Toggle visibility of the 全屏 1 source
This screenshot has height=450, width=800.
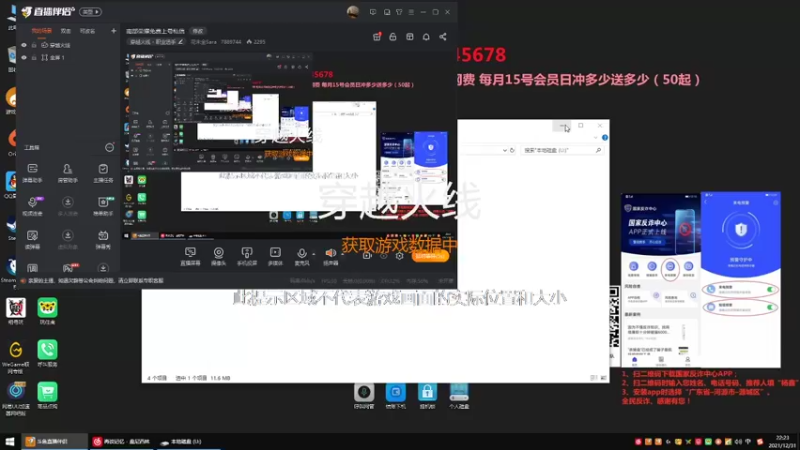pyautogui.click(x=23, y=58)
